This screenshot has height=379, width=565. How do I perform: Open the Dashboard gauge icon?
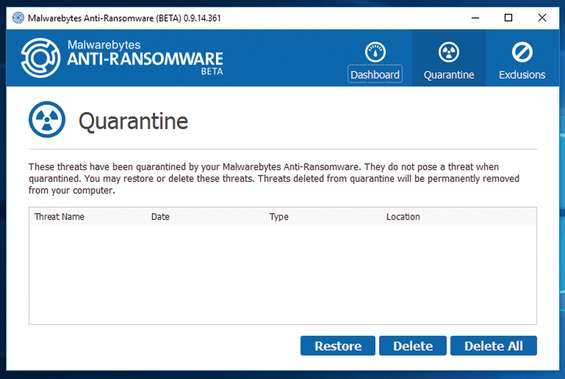point(375,52)
